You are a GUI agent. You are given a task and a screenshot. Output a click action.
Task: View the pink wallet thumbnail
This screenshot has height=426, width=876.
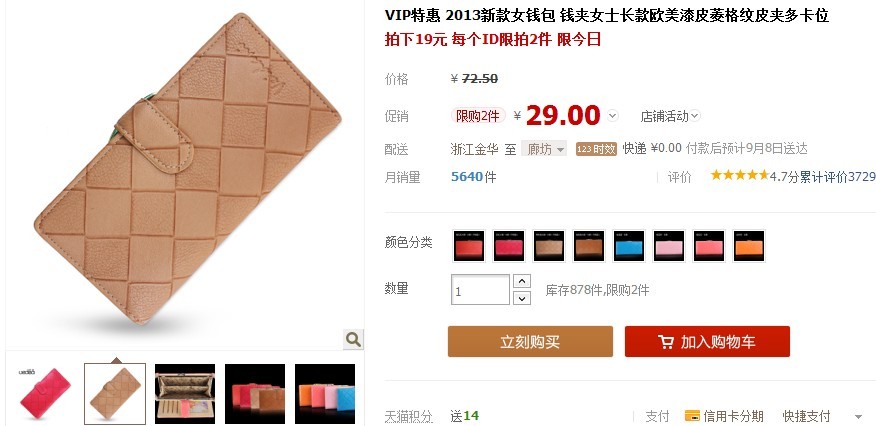pos(45,394)
